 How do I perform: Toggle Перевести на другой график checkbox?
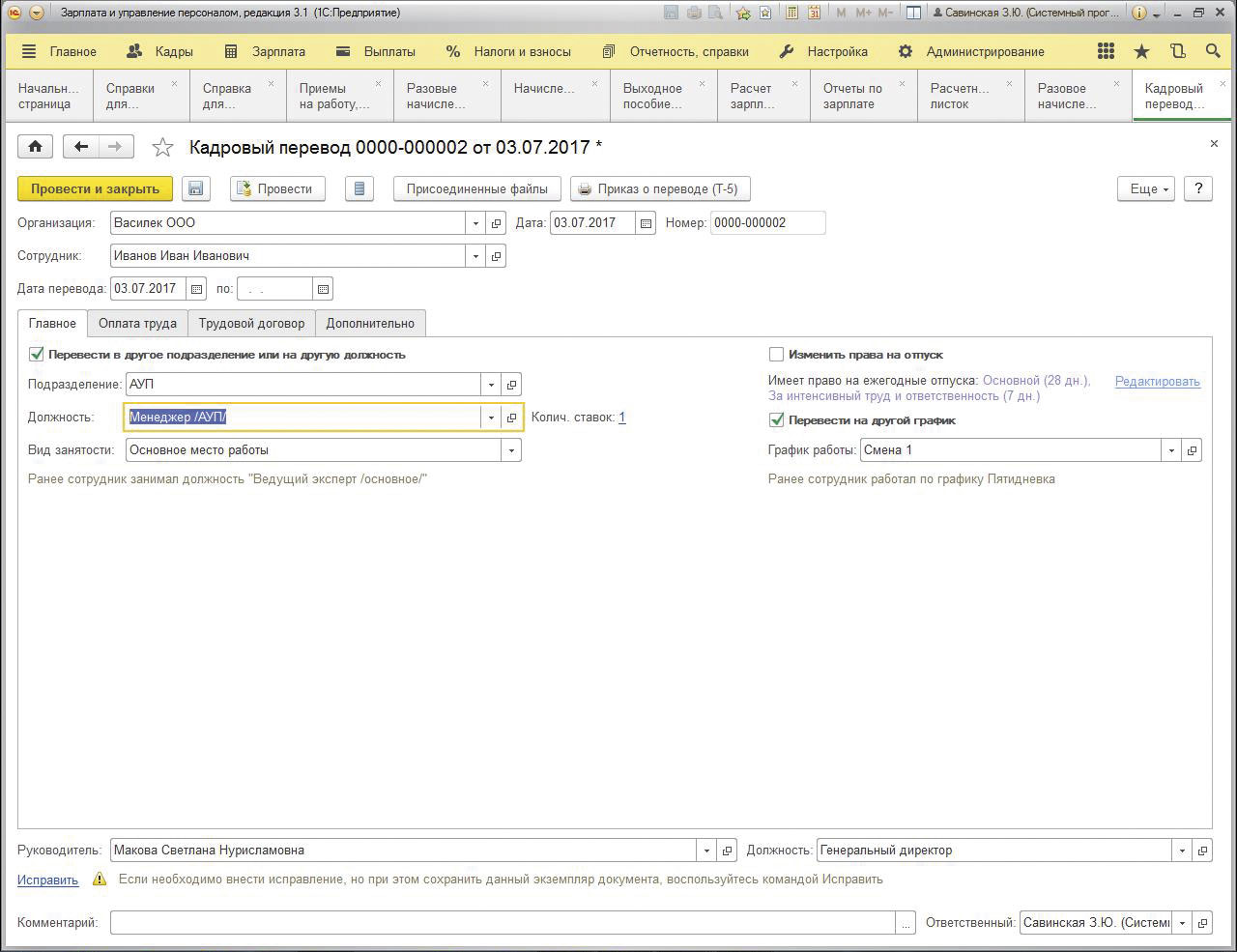click(x=776, y=420)
